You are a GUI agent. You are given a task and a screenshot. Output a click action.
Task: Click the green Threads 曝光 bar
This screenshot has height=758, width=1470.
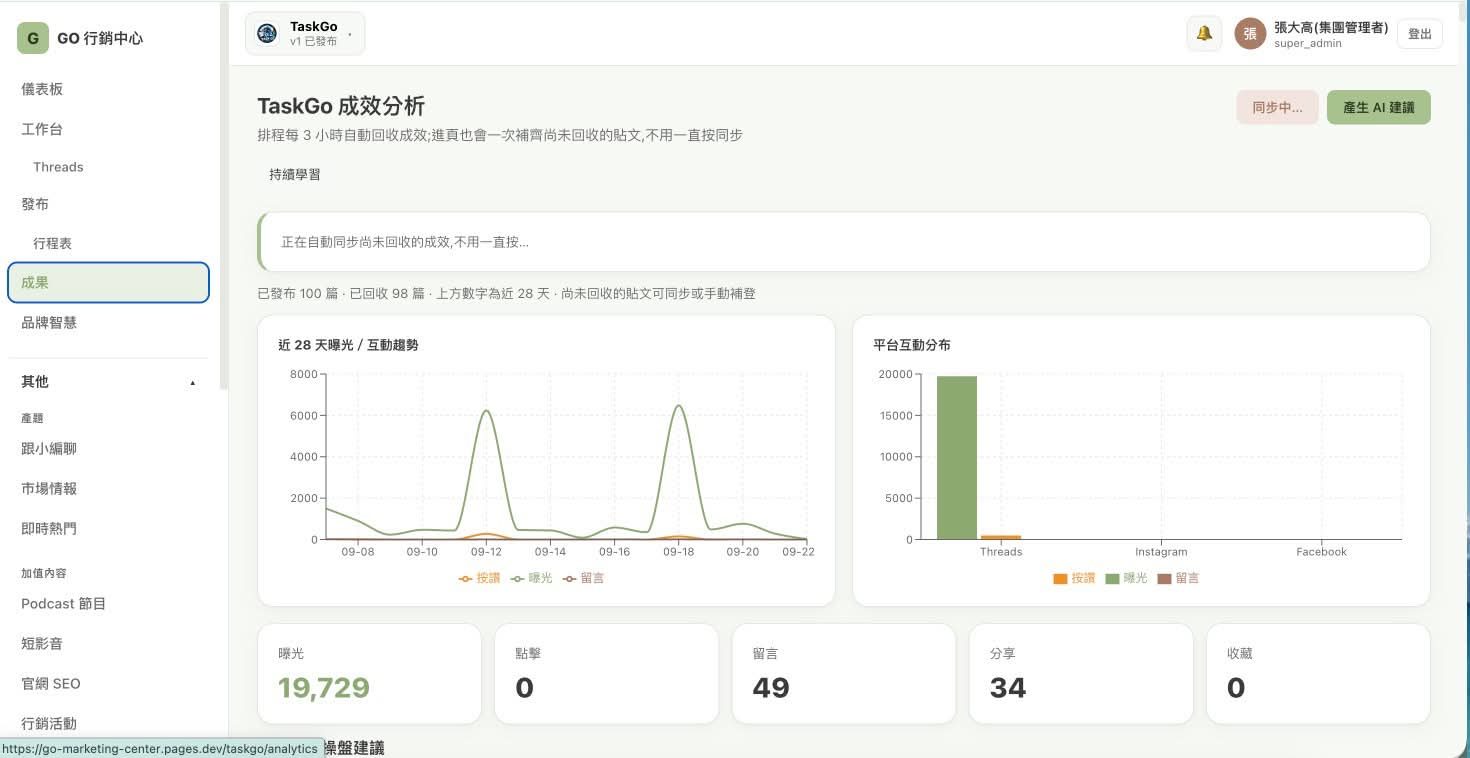click(957, 458)
